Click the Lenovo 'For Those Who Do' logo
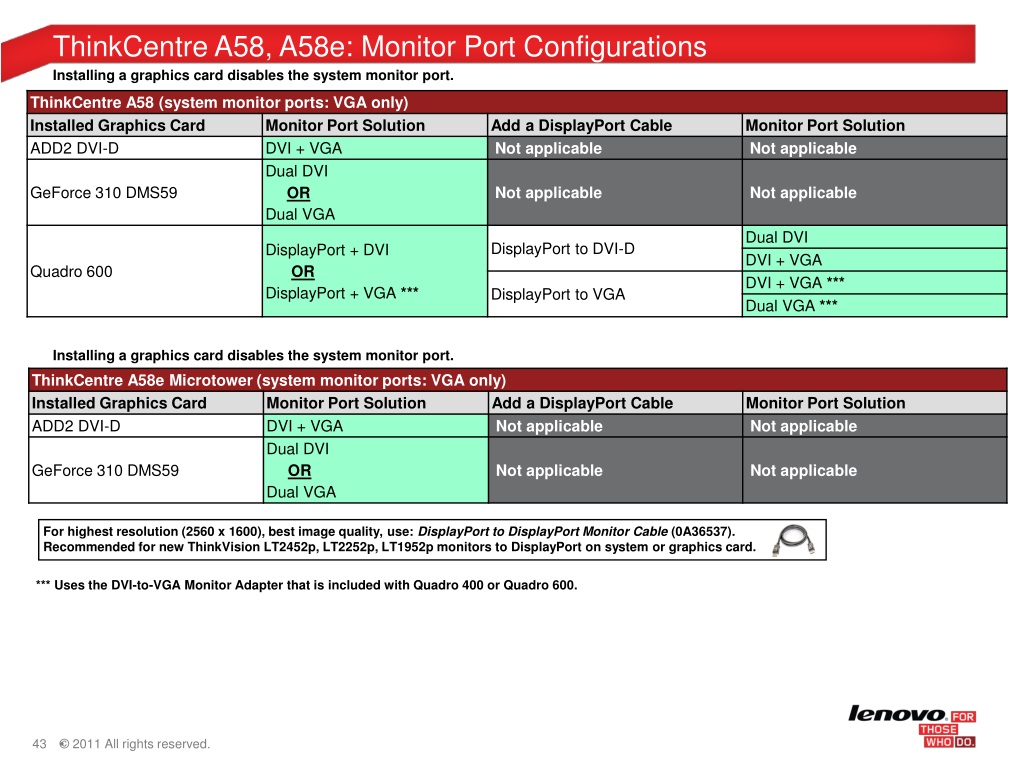The height and width of the screenshot is (768, 1024). click(x=912, y=726)
